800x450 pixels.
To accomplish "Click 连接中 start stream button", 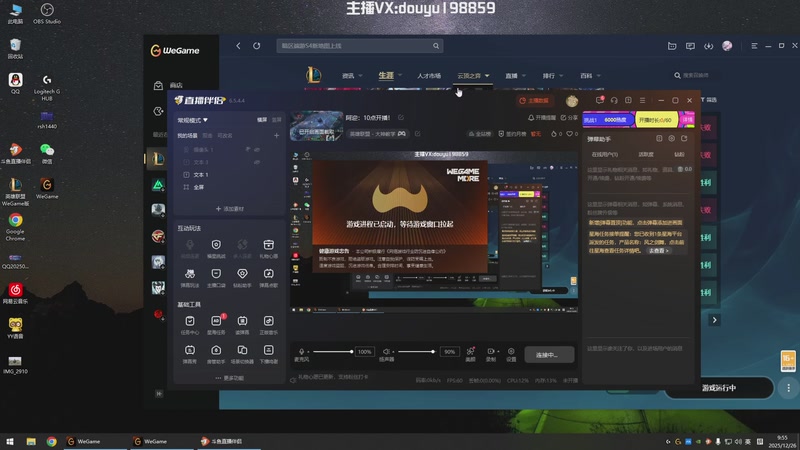I will coord(549,355).
